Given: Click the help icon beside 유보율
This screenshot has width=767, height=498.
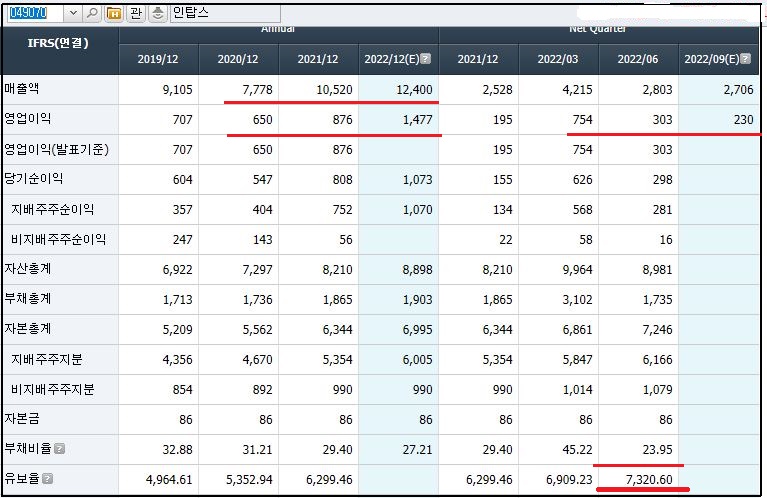Looking at the screenshot, I should [47, 479].
